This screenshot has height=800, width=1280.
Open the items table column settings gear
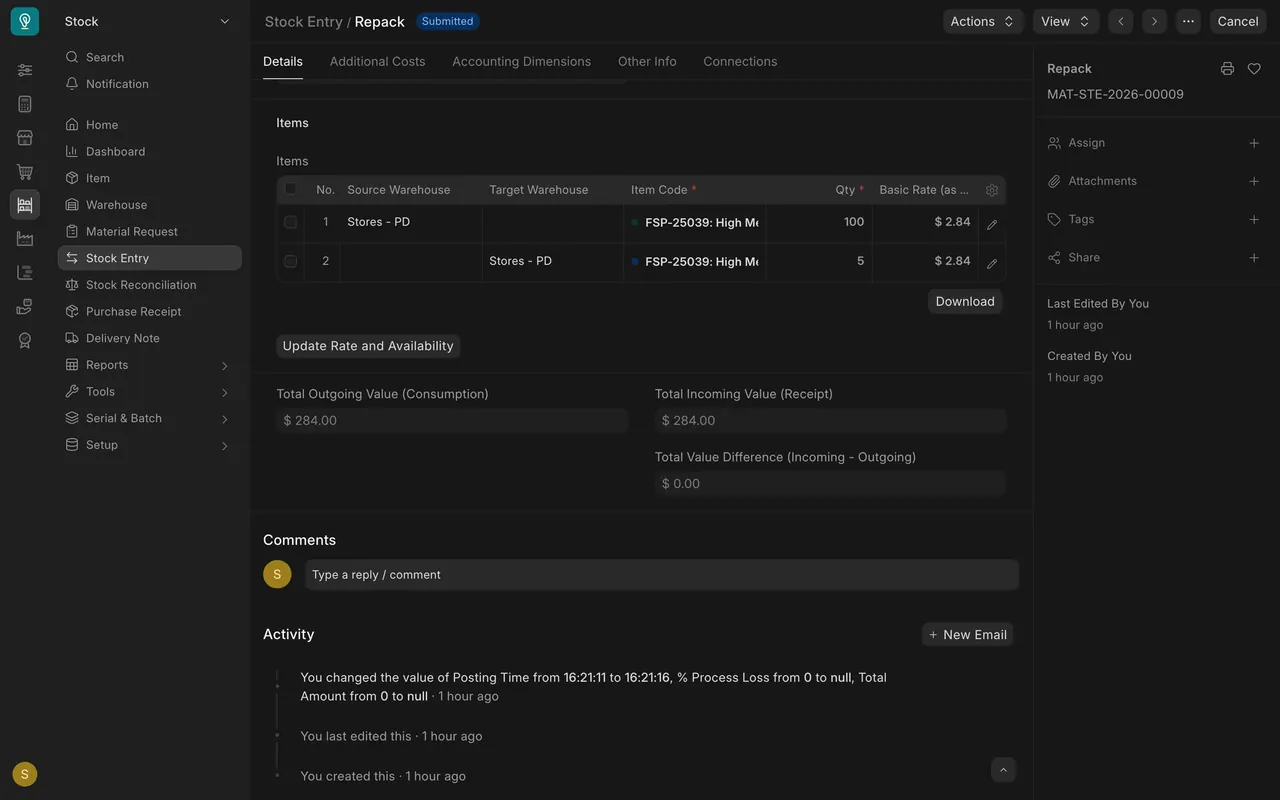(x=992, y=190)
